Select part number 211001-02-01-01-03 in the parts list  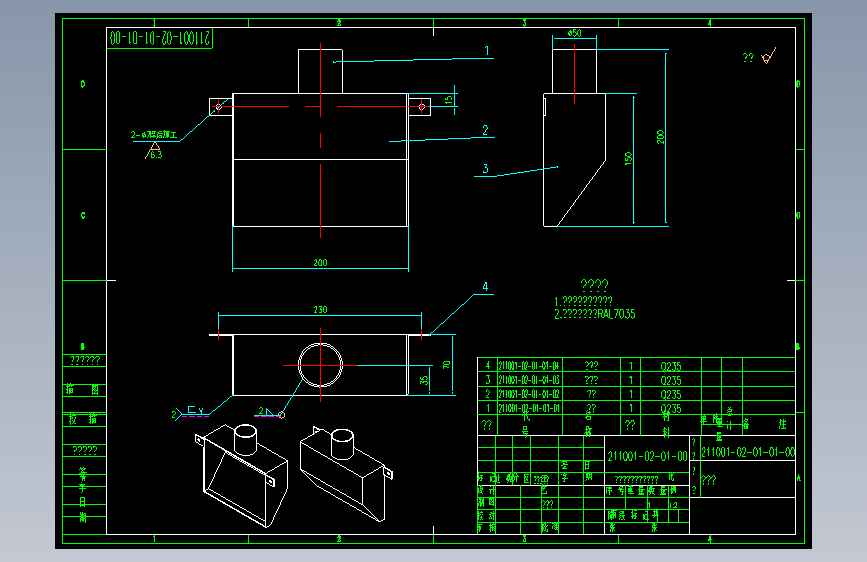529,380
